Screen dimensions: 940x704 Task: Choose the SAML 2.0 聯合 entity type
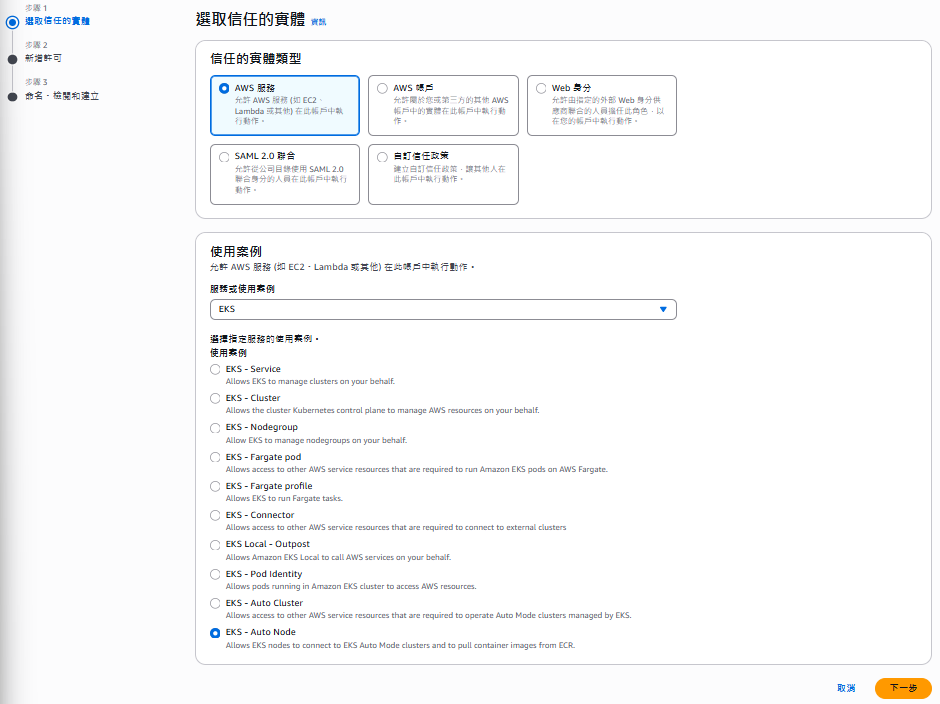coord(285,174)
